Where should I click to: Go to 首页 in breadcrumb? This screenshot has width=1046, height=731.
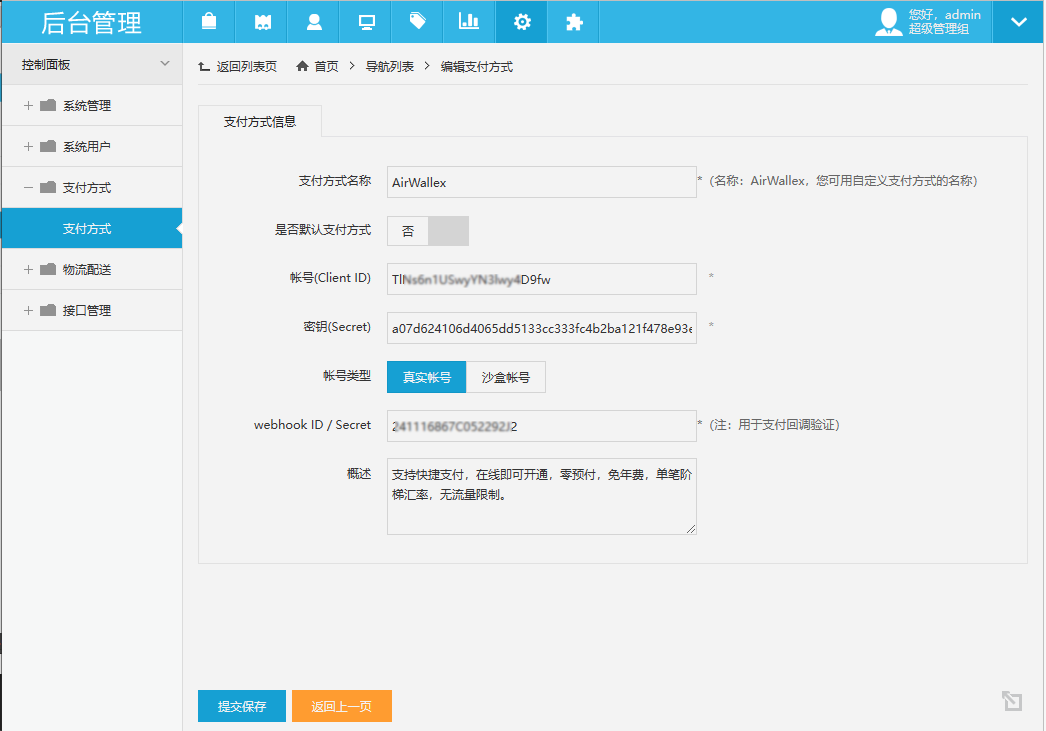click(x=326, y=66)
